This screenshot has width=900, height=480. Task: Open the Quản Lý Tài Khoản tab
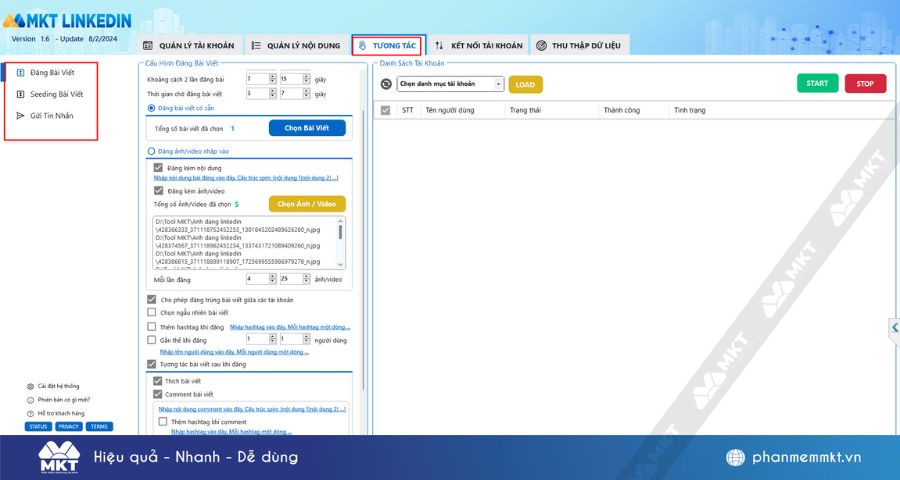pos(189,45)
